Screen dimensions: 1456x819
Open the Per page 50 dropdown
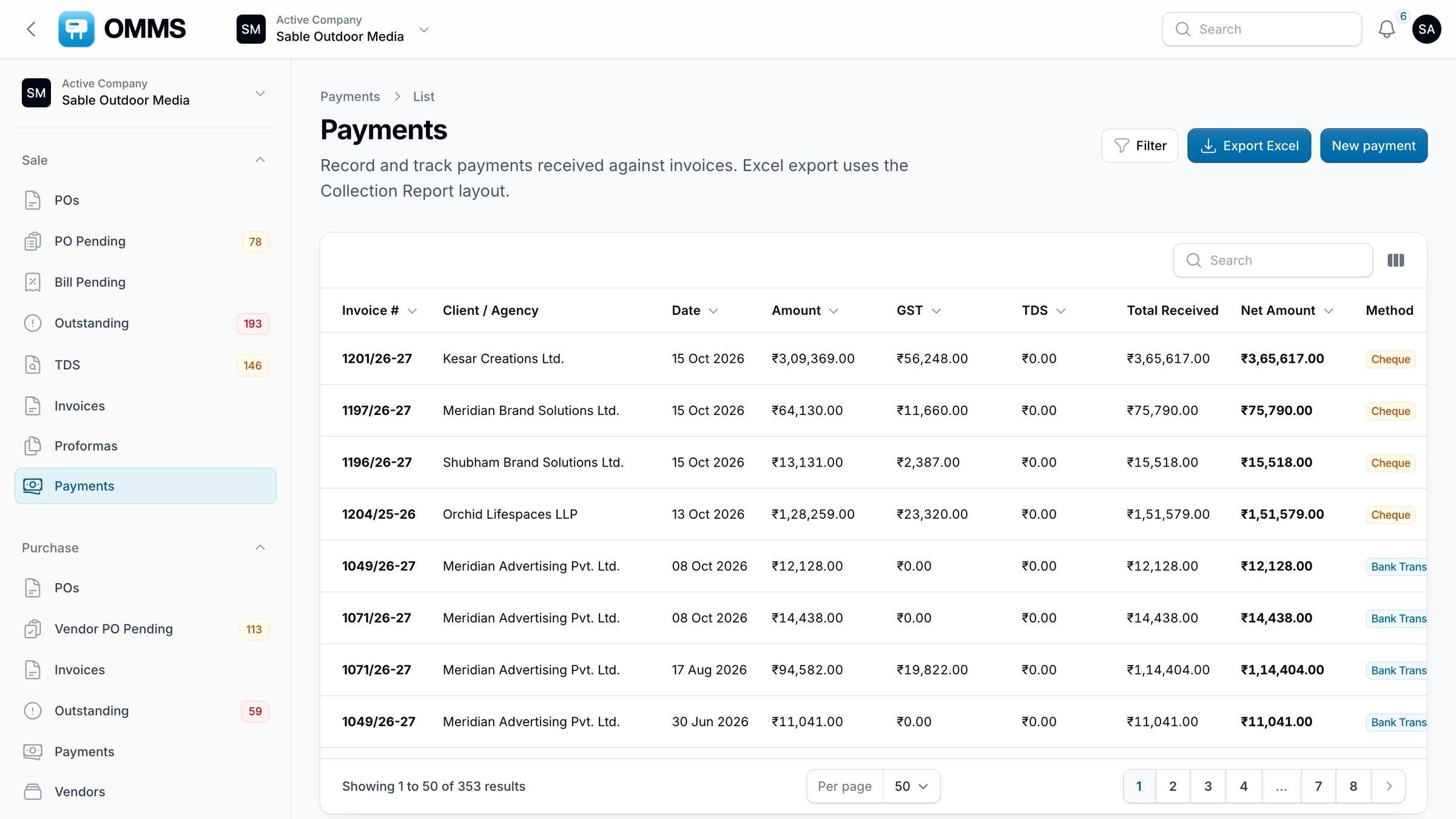911,786
